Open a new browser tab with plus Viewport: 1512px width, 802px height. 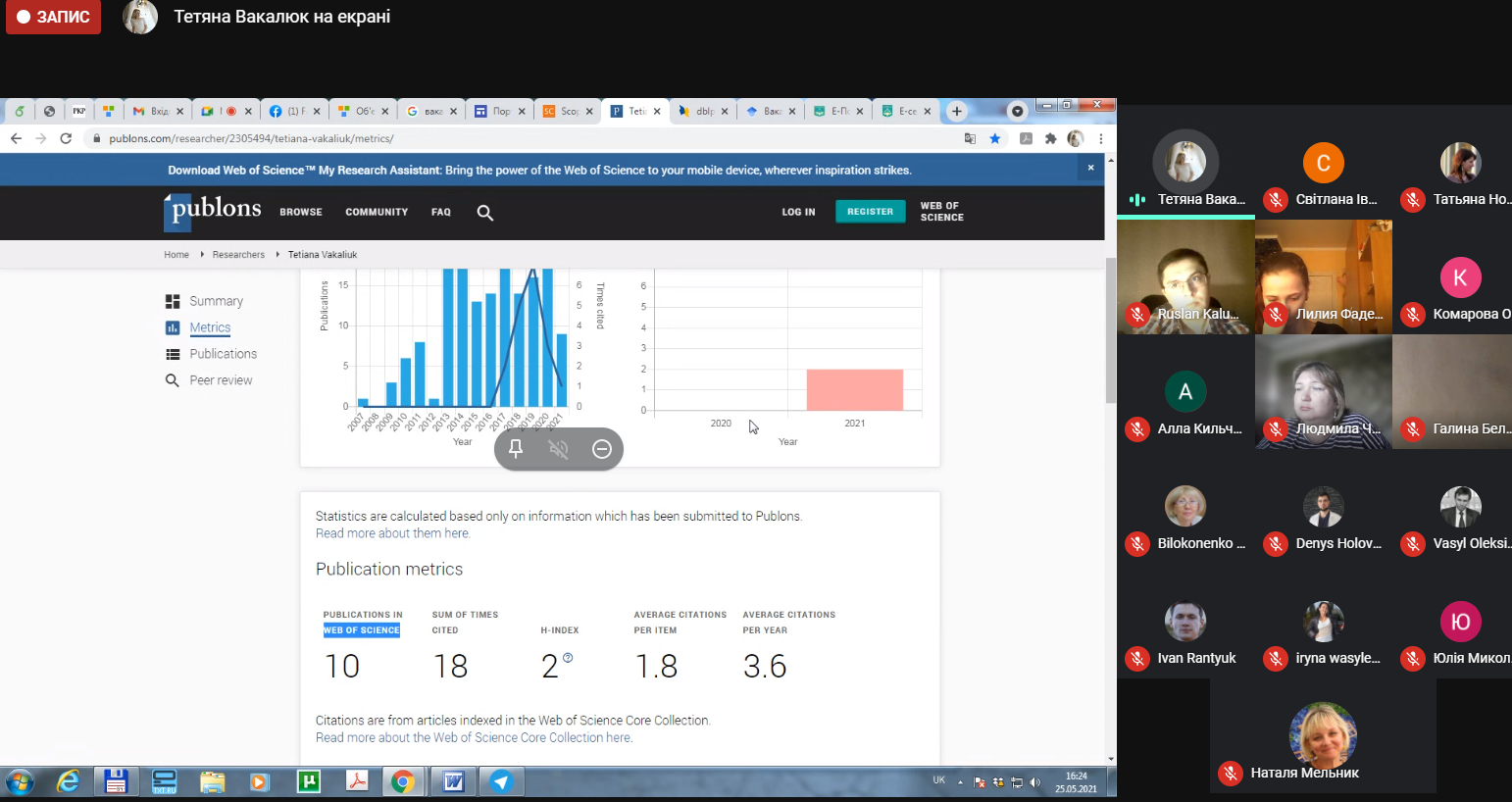coord(957,111)
